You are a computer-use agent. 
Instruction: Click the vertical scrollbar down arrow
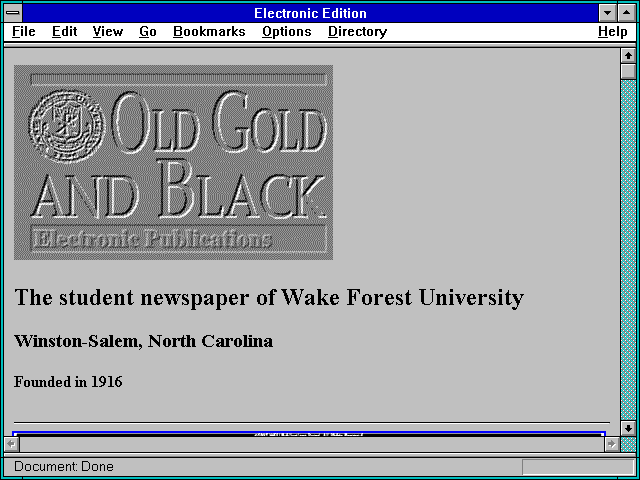tap(628, 428)
